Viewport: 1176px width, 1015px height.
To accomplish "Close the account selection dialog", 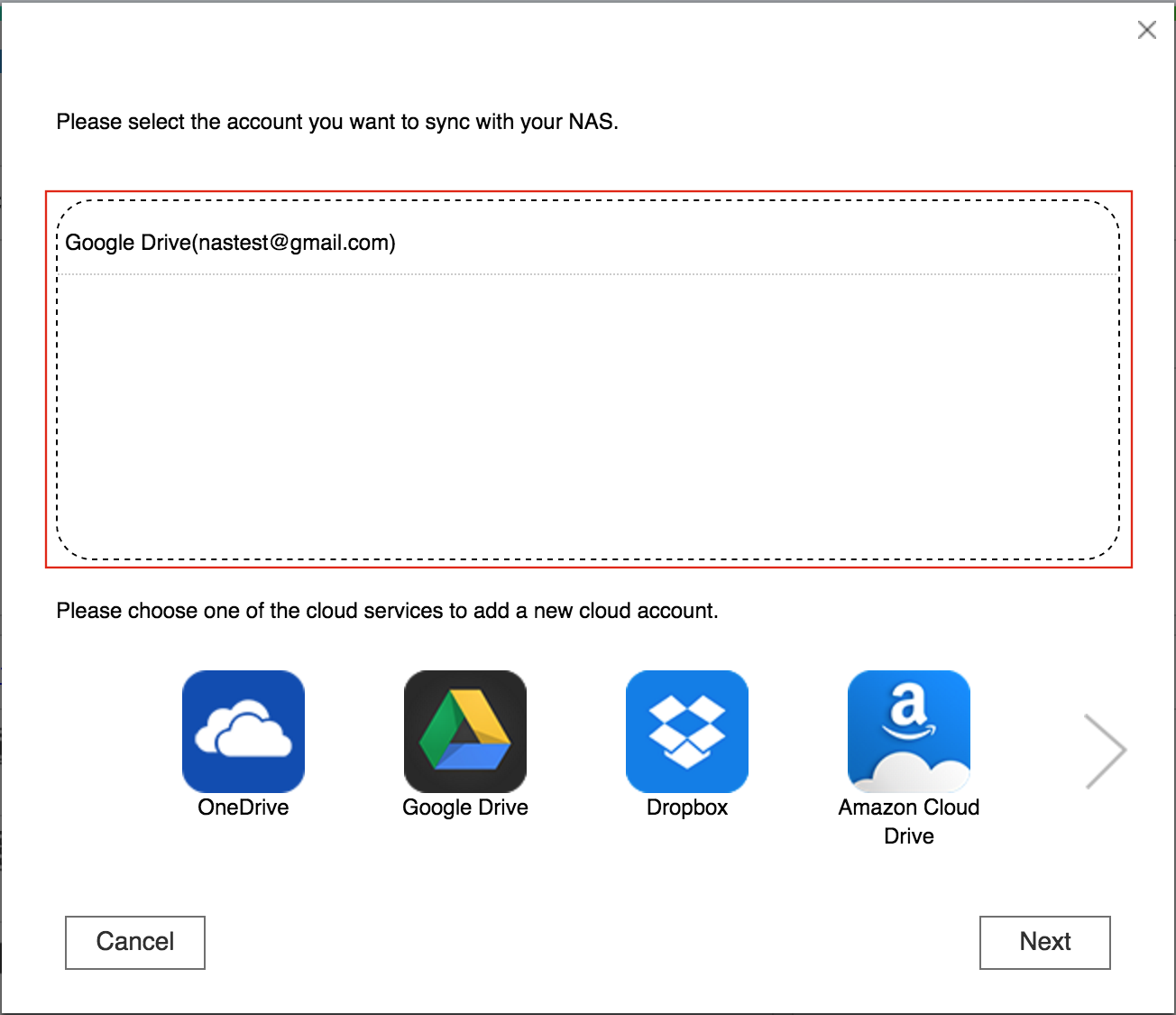I will 1147,30.
